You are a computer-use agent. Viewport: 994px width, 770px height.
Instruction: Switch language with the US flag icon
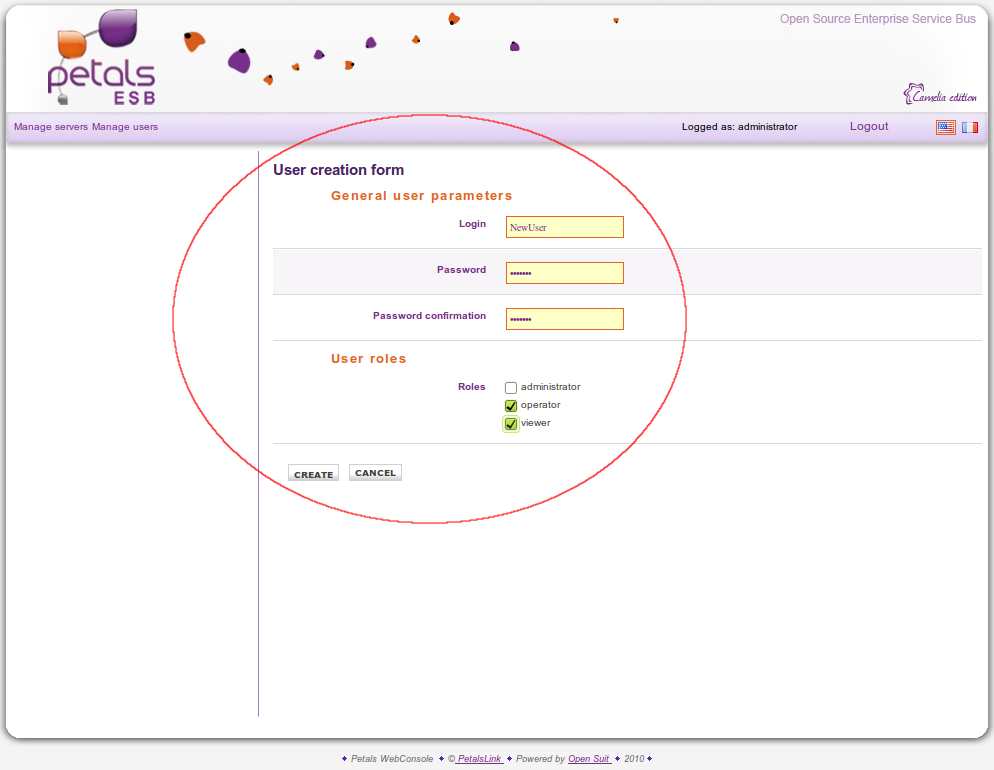[945, 127]
